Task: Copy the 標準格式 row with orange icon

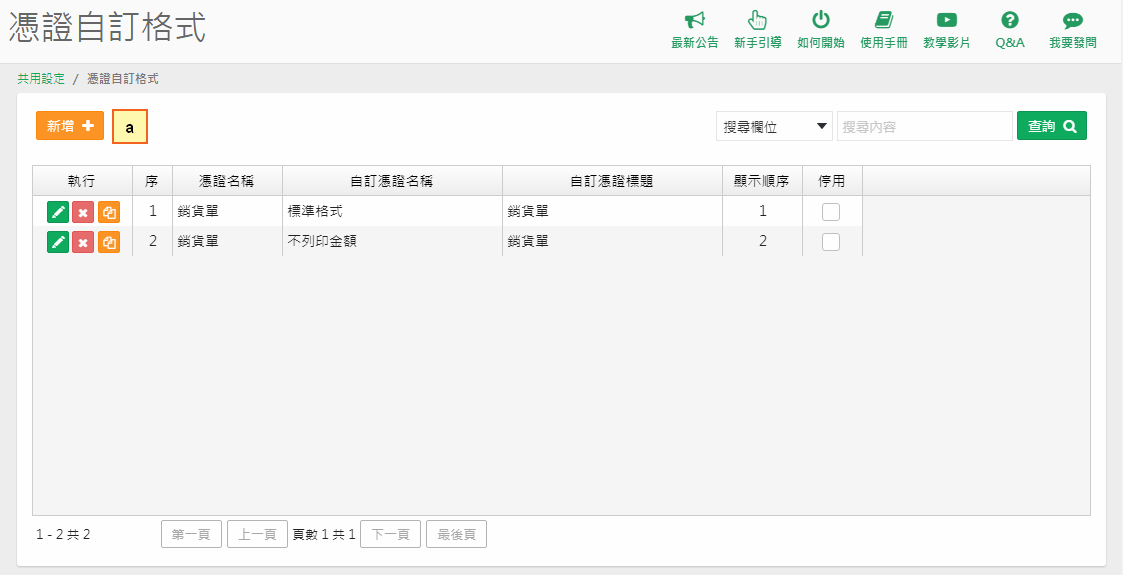Action: [109, 212]
